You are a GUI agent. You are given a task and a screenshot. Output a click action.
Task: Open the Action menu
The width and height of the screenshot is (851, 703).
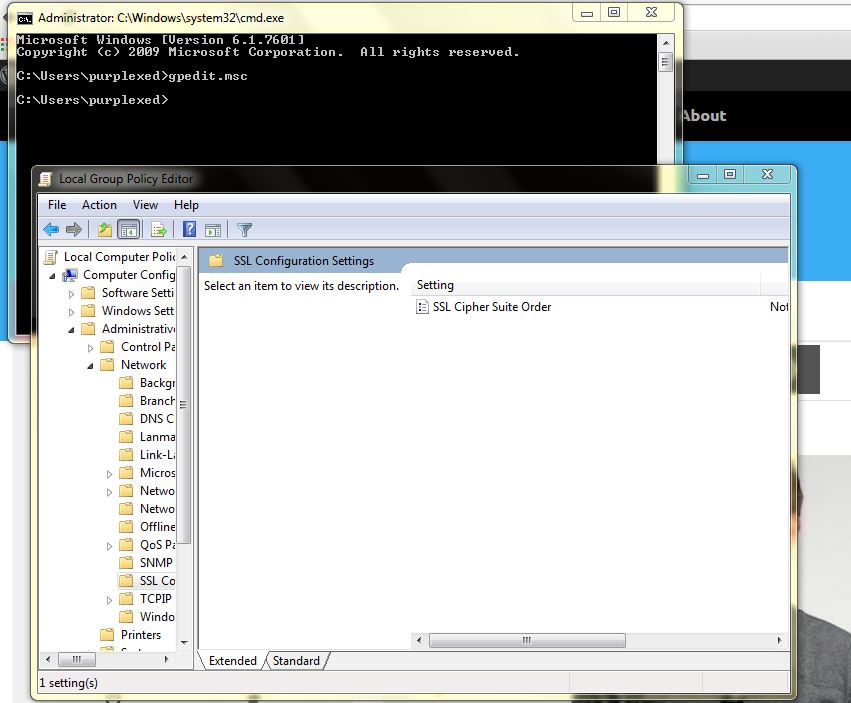[x=99, y=205]
